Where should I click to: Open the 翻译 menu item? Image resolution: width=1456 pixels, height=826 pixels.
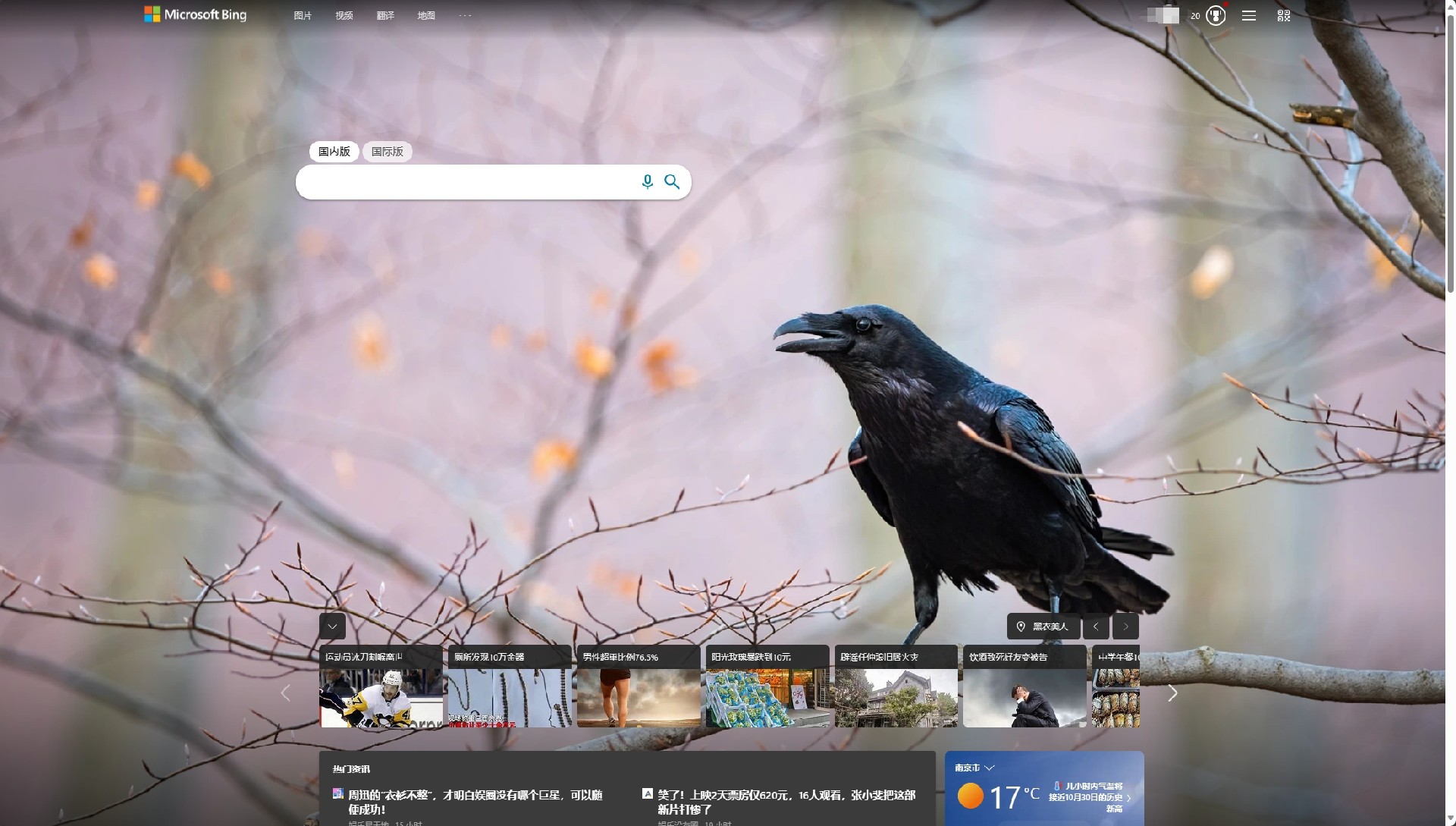[385, 15]
